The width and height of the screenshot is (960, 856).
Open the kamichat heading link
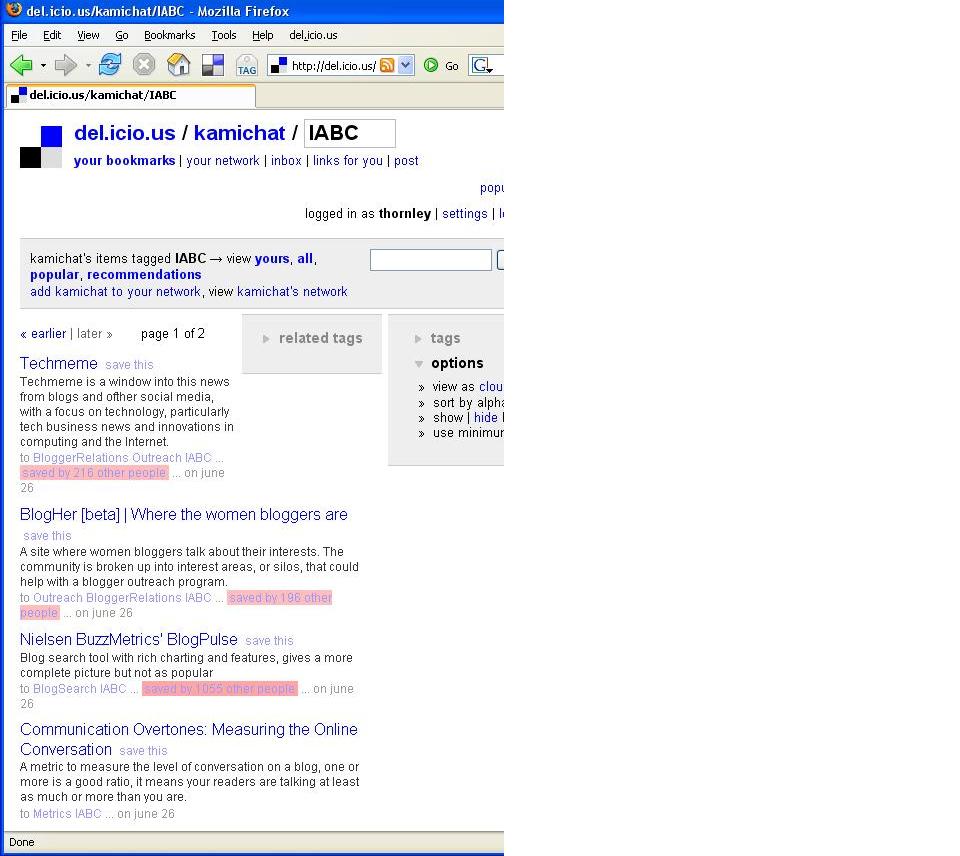pos(239,133)
